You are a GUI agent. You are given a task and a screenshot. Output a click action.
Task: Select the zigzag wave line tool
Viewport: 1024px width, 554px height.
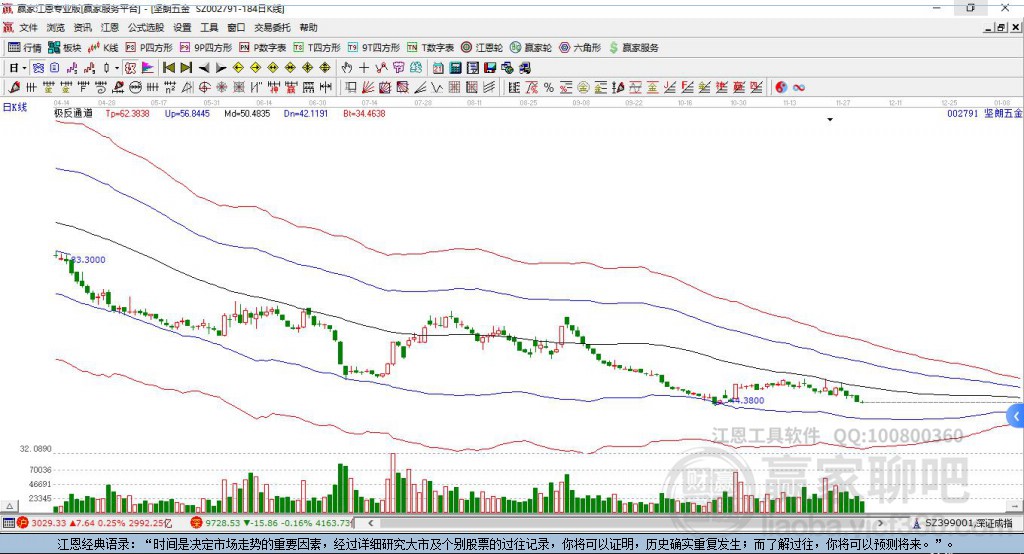436,87
